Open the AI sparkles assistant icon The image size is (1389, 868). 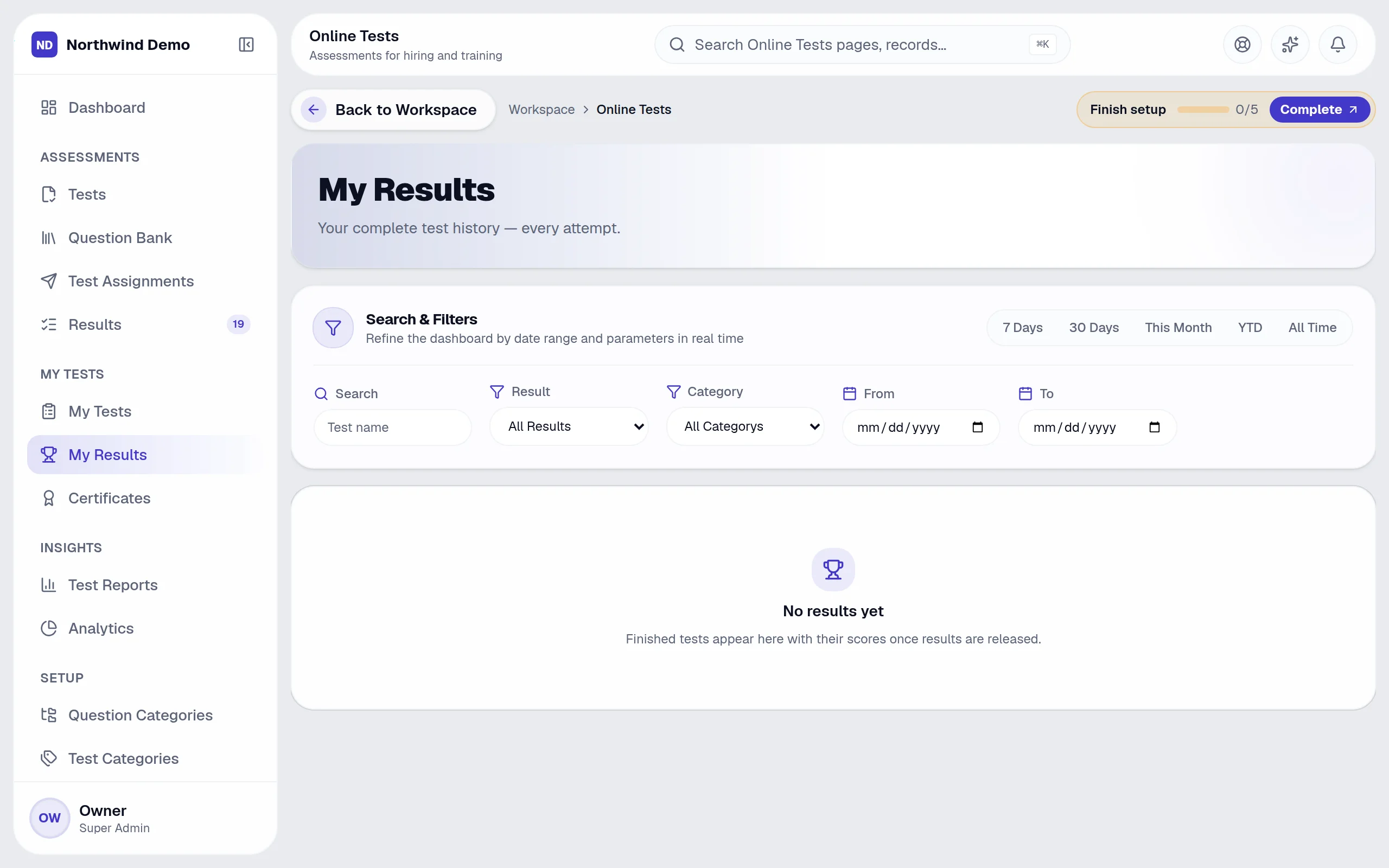(x=1290, y=45)
